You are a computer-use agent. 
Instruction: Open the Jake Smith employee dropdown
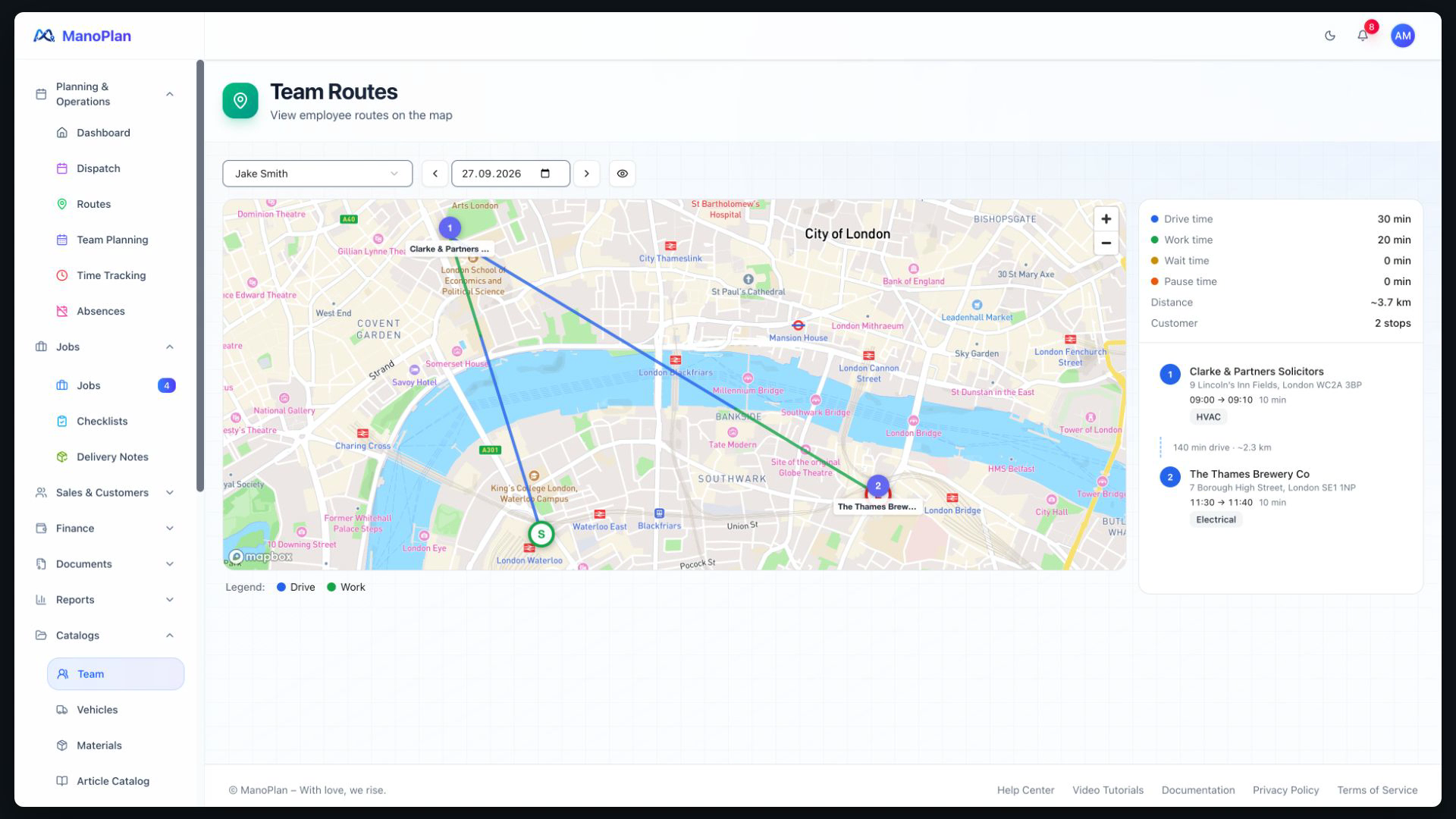(x=317, y=174)
